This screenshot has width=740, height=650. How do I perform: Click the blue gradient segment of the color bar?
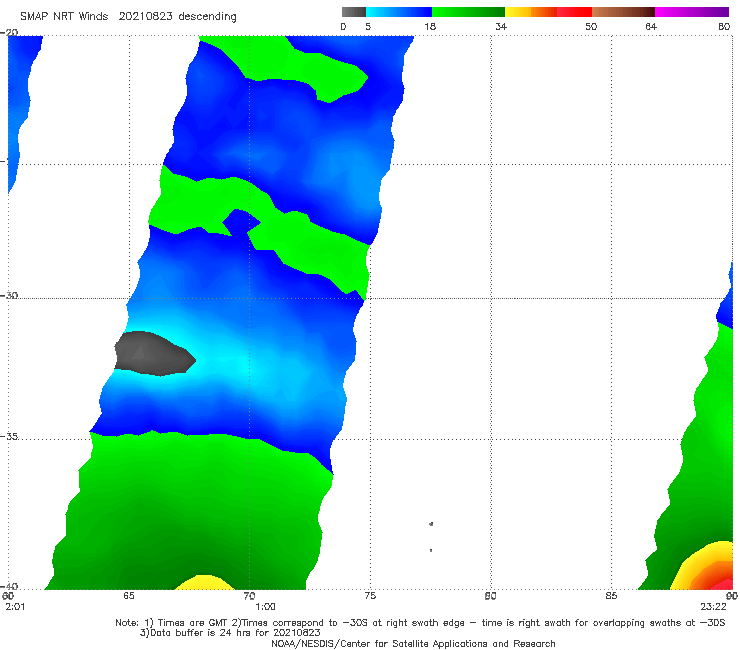(x=399, y=12)
